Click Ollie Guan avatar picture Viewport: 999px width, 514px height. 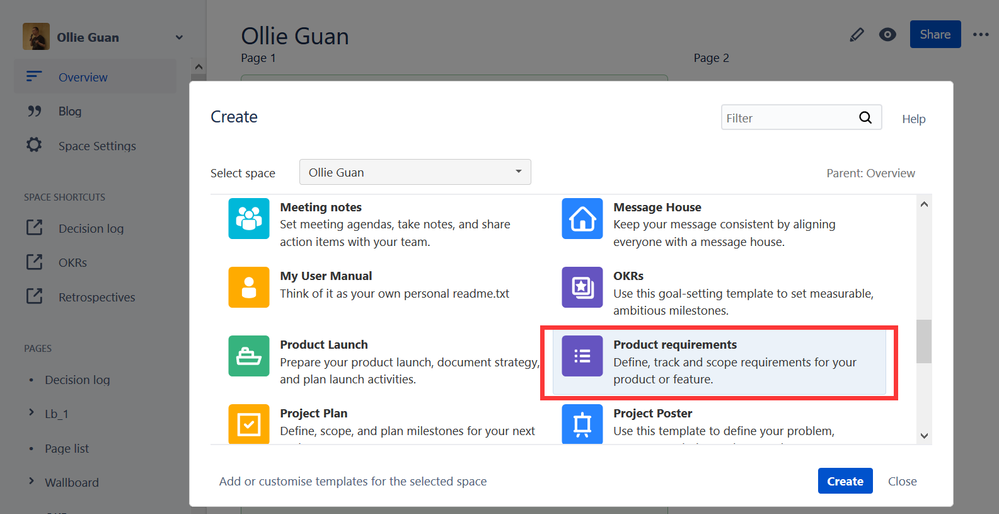[36, 37]
